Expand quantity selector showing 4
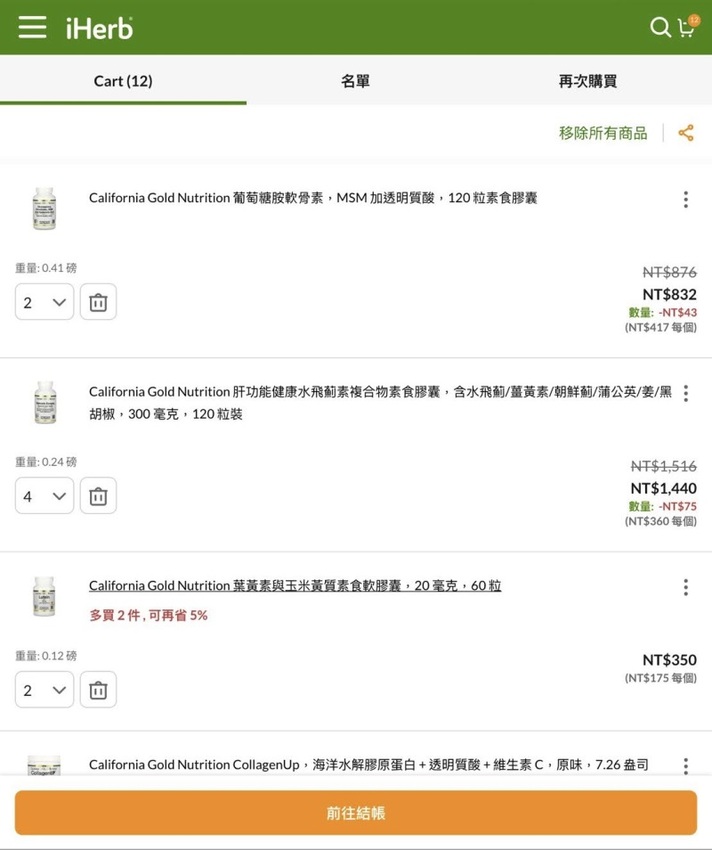 pos(43,495)
